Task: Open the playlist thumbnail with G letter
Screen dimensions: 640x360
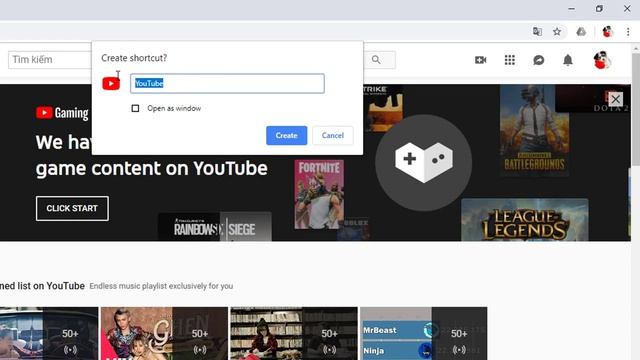Action: (164, 333)
